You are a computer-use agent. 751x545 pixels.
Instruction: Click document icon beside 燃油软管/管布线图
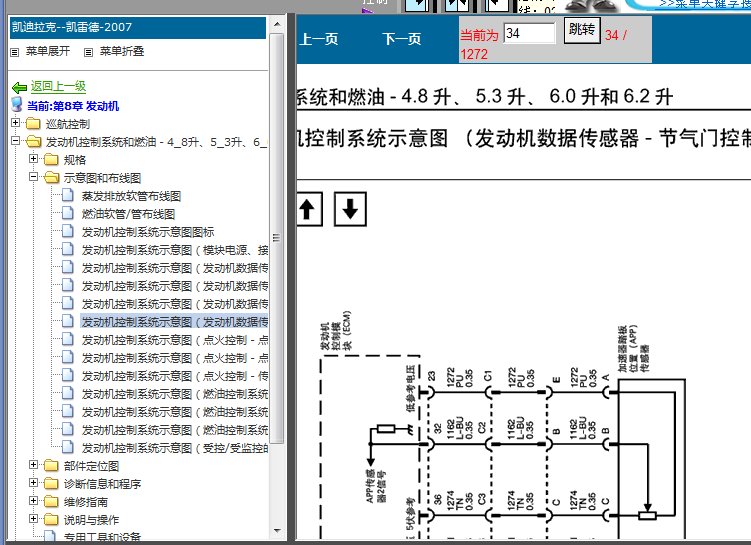tap(68, 213)
